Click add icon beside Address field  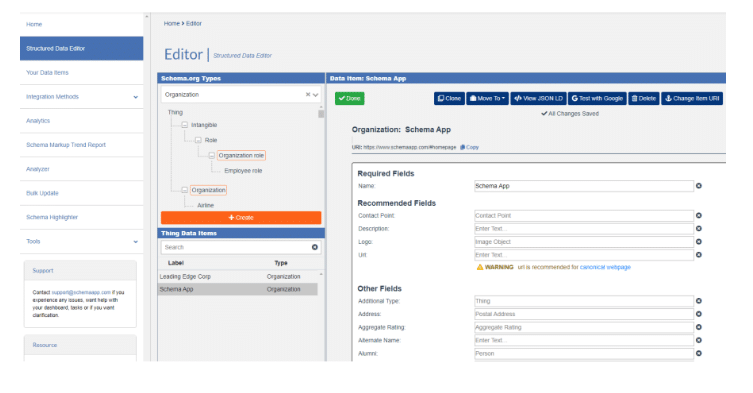pos(699,314)
